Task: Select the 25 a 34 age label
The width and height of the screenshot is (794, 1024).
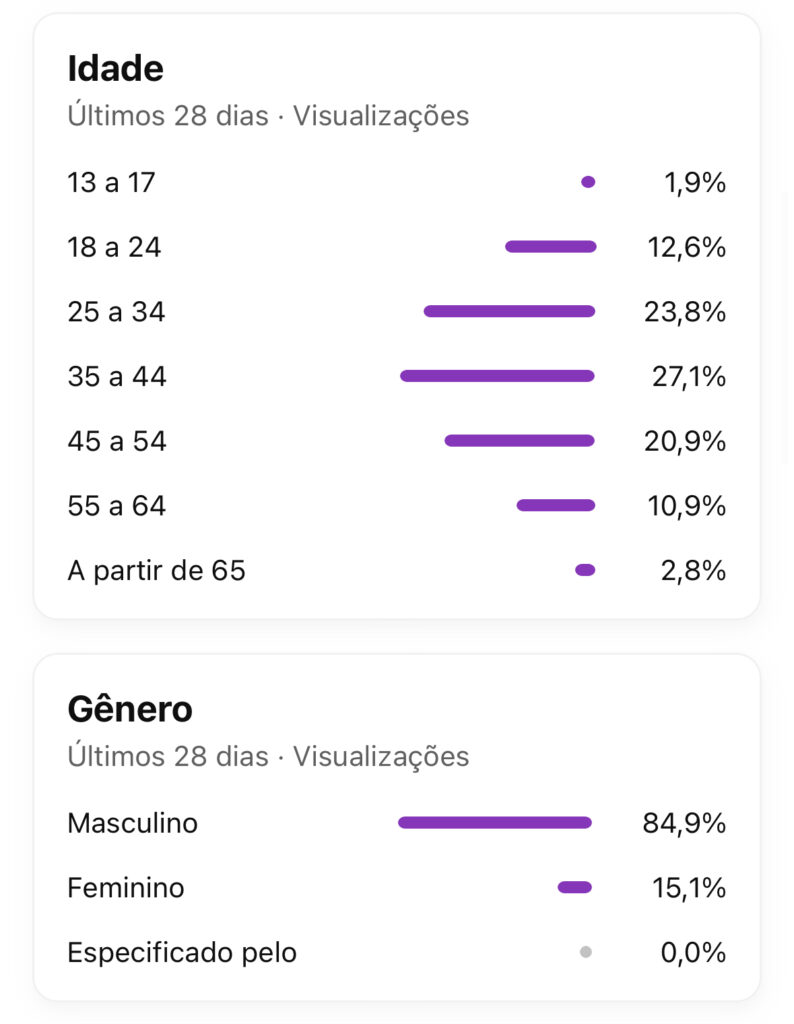Action: click(x=116, y=312)
